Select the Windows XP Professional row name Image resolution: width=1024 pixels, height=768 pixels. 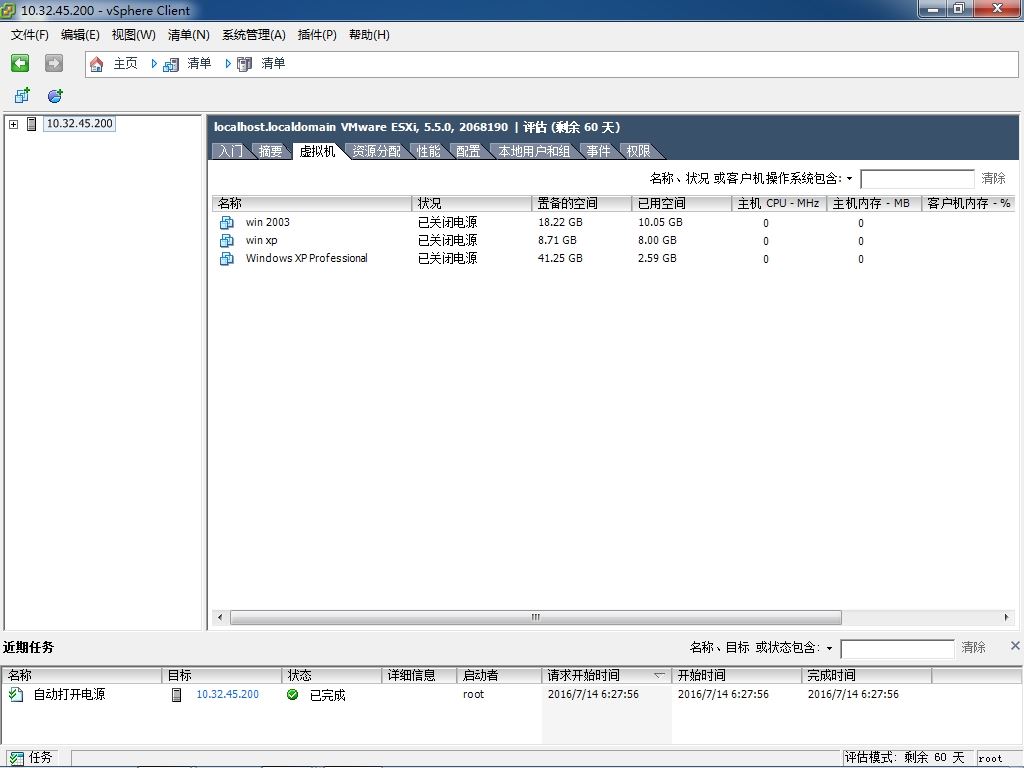(307, 259)
